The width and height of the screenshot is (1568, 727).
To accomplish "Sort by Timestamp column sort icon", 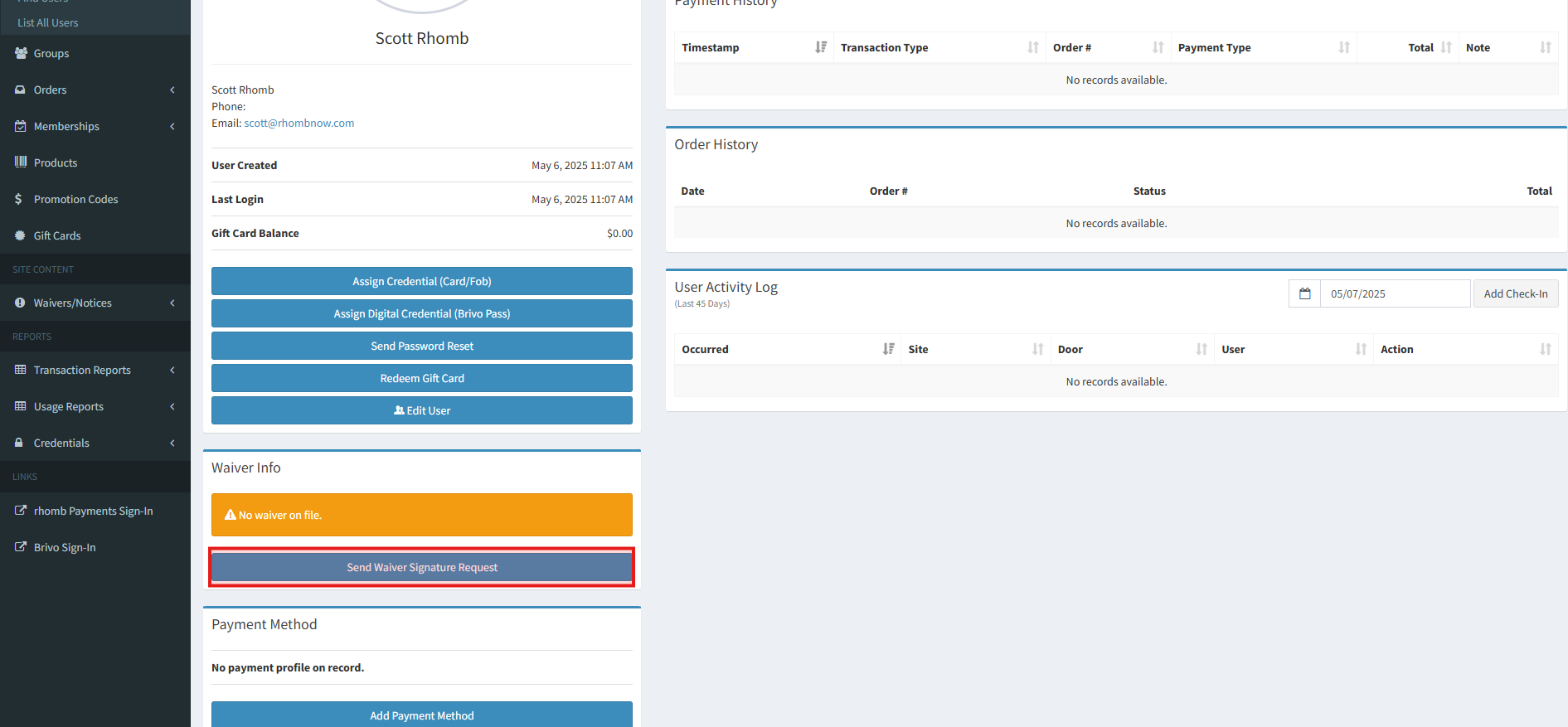I will point(820,47).
